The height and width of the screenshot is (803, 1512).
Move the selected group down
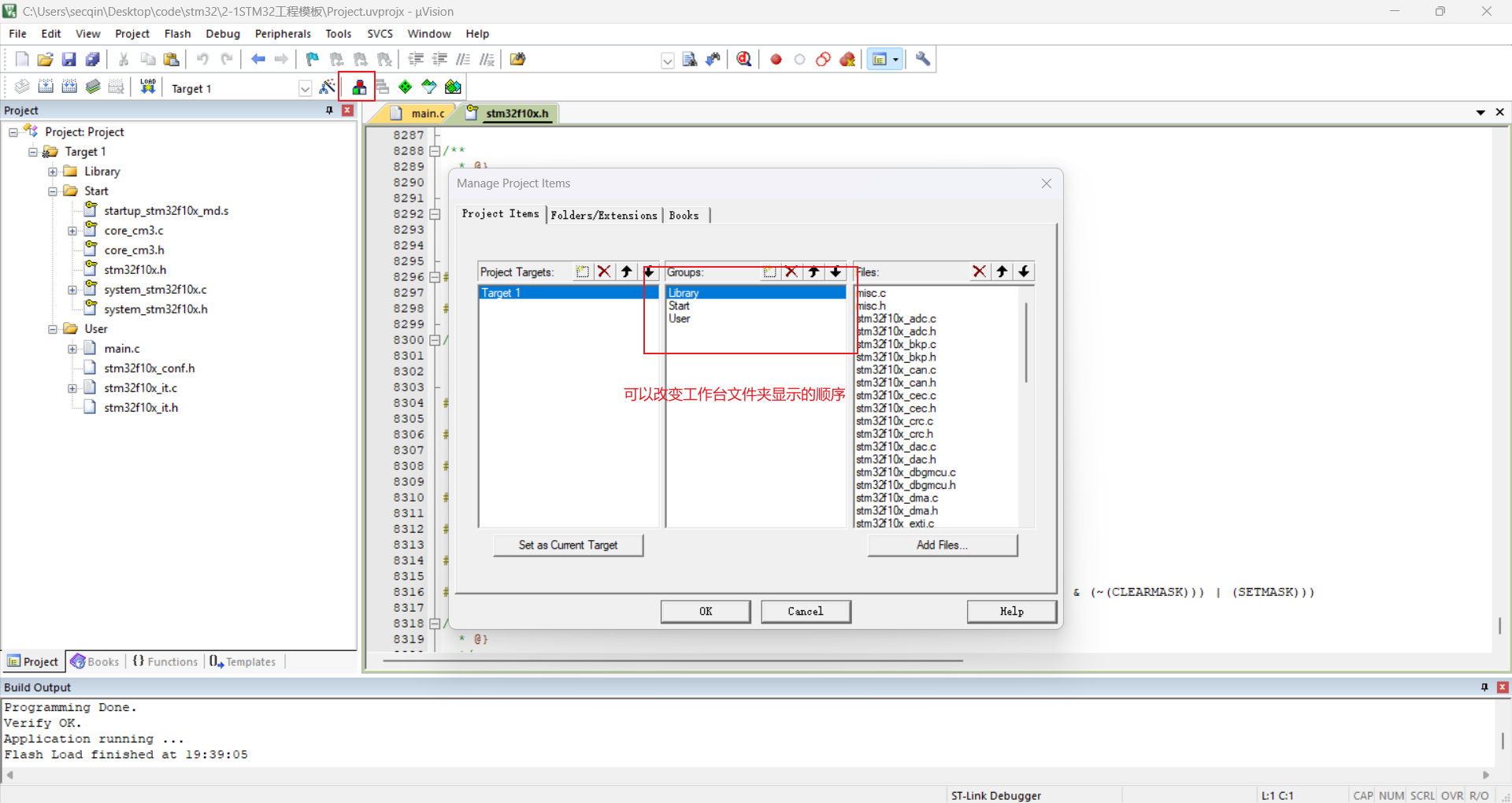tap(836, 272)
